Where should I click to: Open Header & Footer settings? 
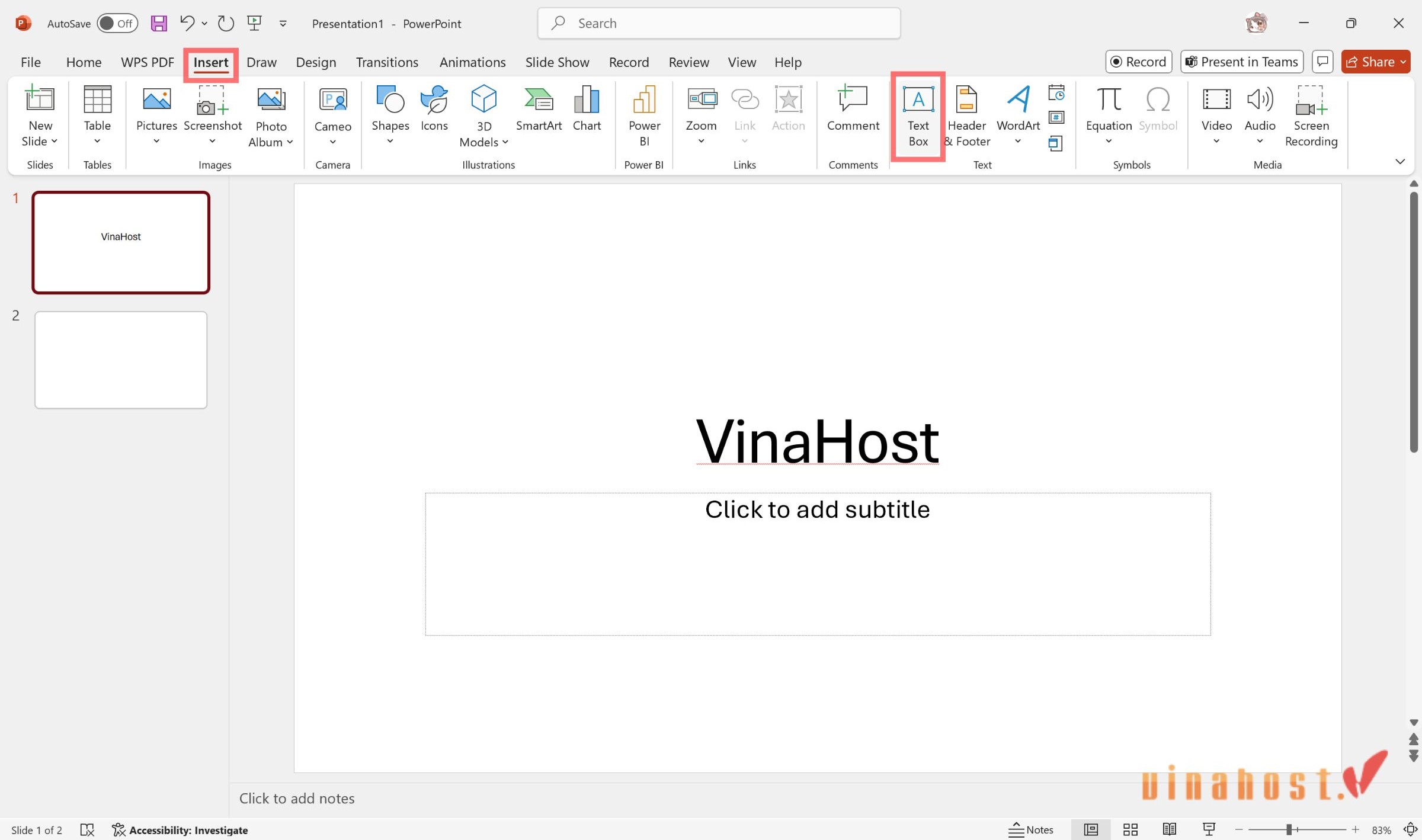coord(966,116)
